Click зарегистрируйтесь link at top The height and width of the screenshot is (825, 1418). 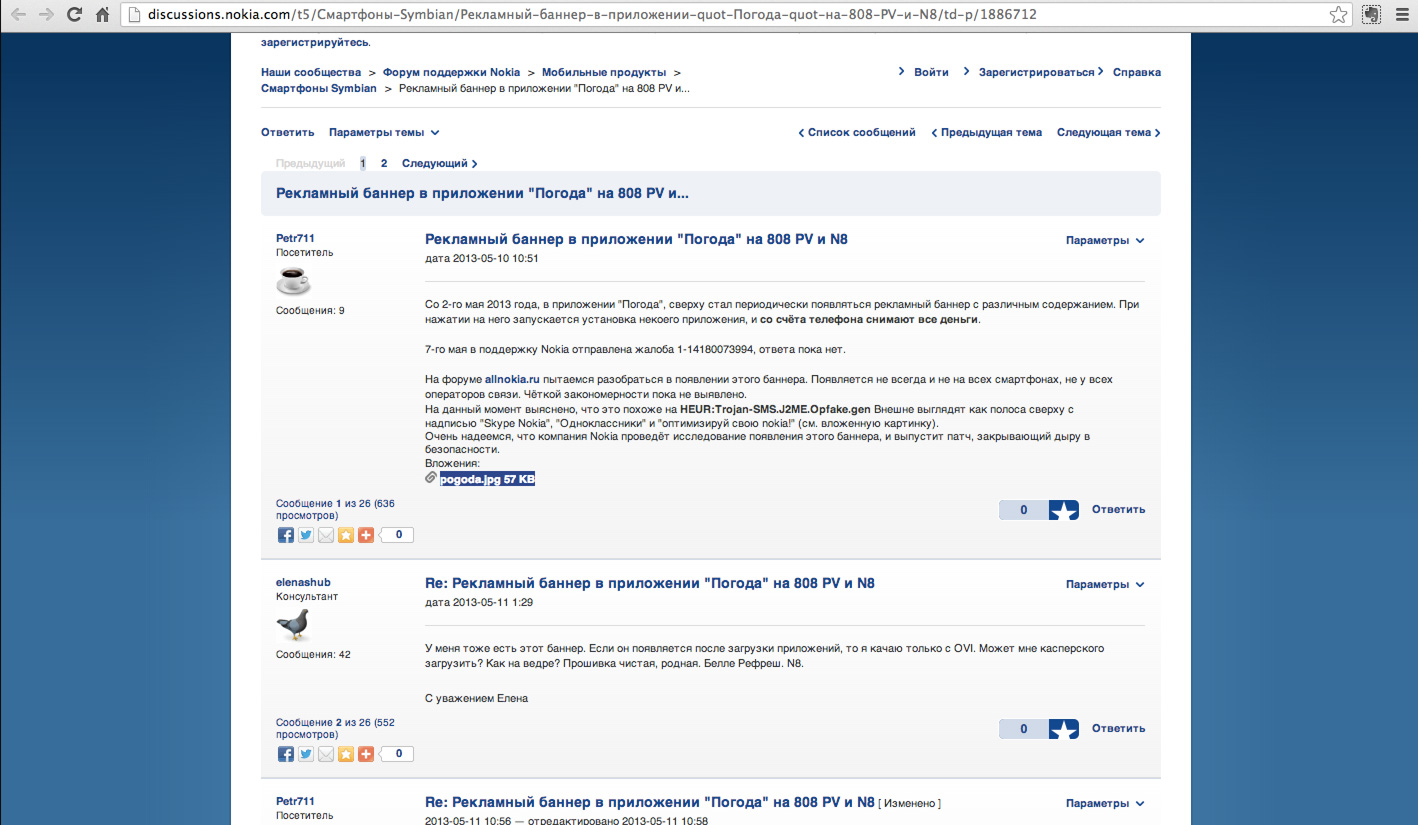click(314, 43)
